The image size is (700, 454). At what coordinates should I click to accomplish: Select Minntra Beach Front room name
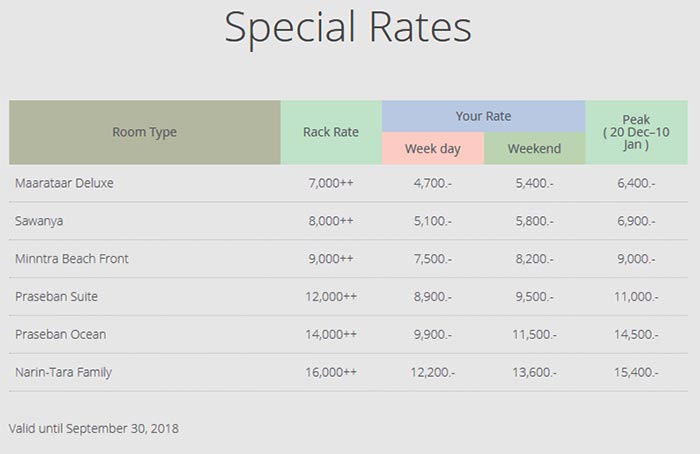71,259
